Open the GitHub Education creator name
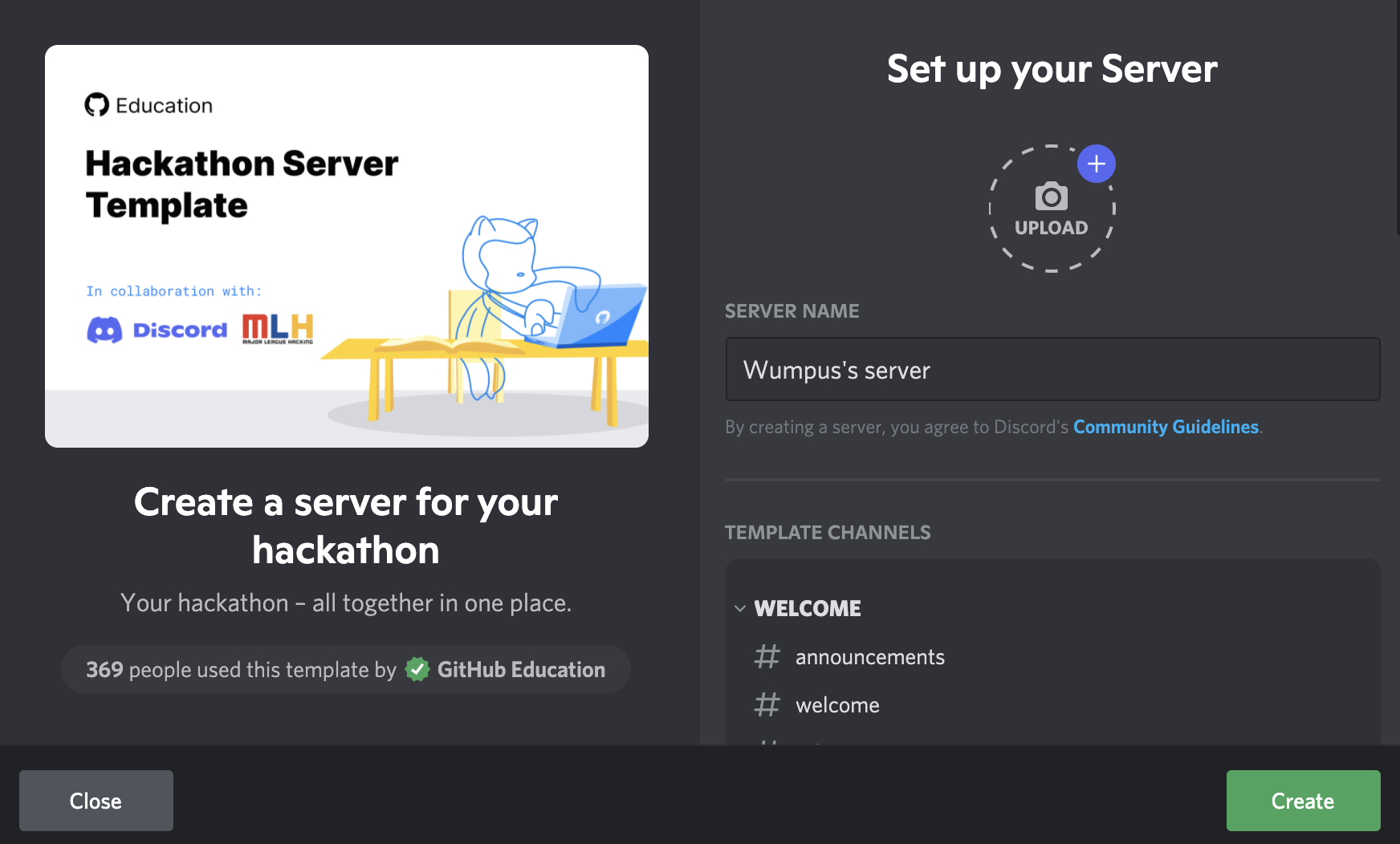Screen dimensions: 1400x844 pos(521,670)
